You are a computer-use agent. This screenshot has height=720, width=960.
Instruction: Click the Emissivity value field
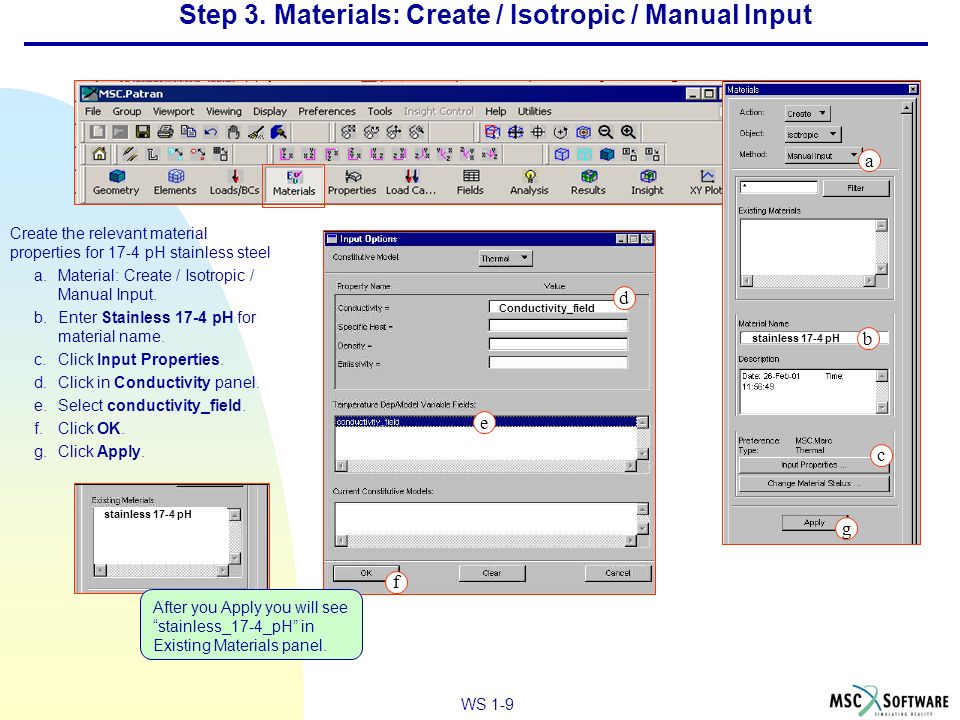point(558,363)
